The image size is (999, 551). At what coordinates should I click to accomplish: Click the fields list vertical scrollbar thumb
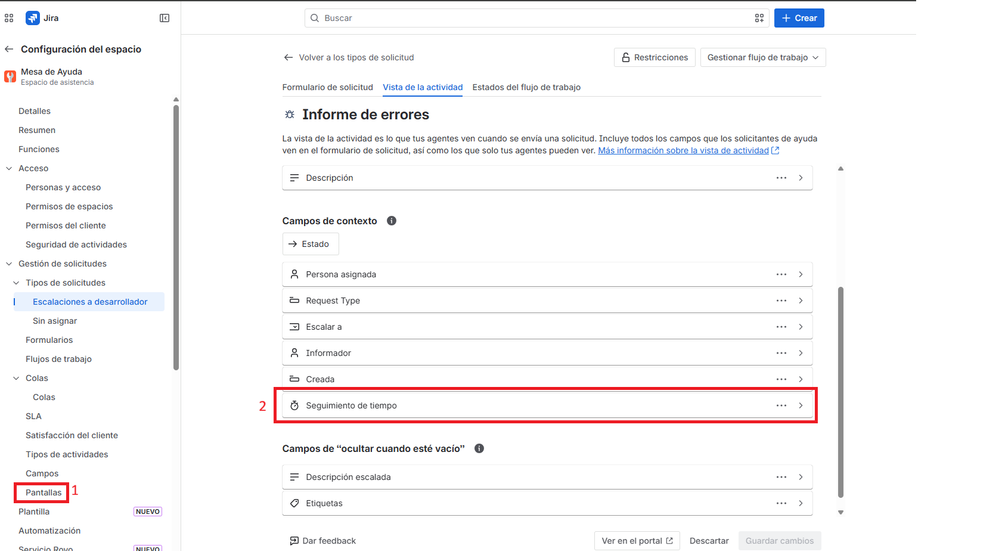tap(840, 392)
